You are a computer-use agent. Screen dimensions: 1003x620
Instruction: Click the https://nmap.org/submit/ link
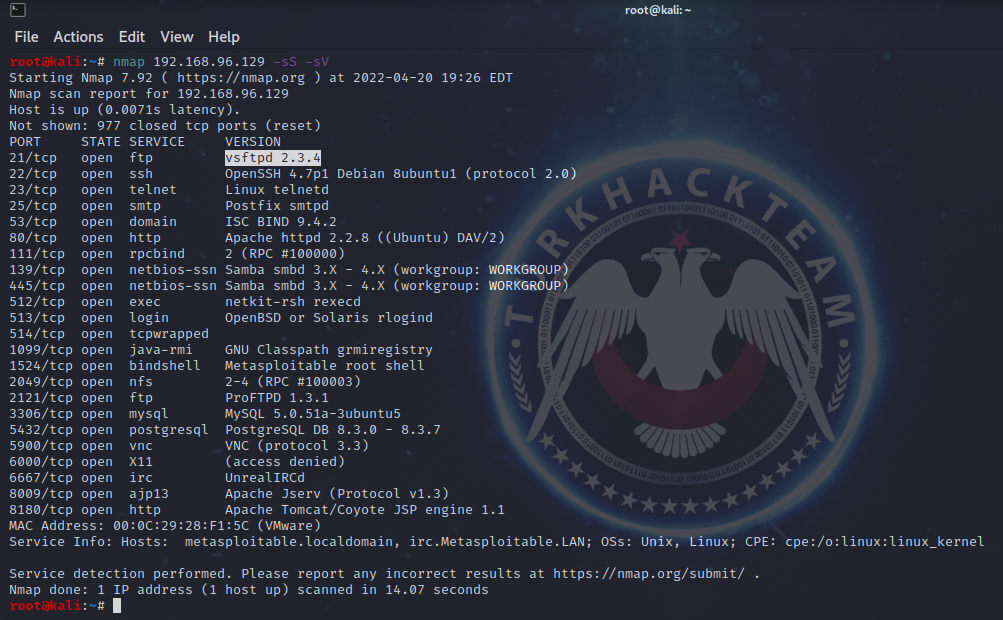(649, 574)
